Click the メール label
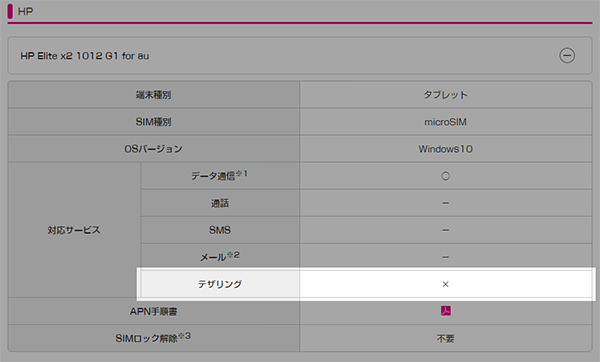600x362 pixels. pyautogui.click(x=220, y=257)
